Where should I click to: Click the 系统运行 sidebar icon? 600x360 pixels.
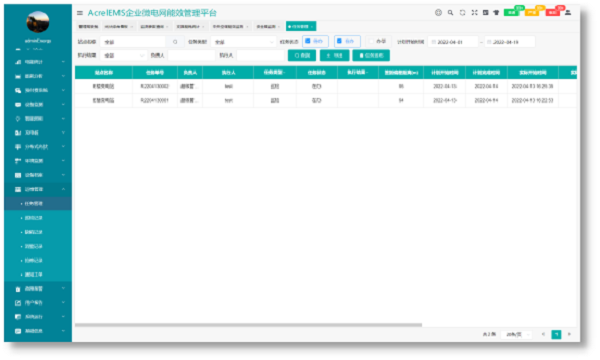tap(18, 317)
